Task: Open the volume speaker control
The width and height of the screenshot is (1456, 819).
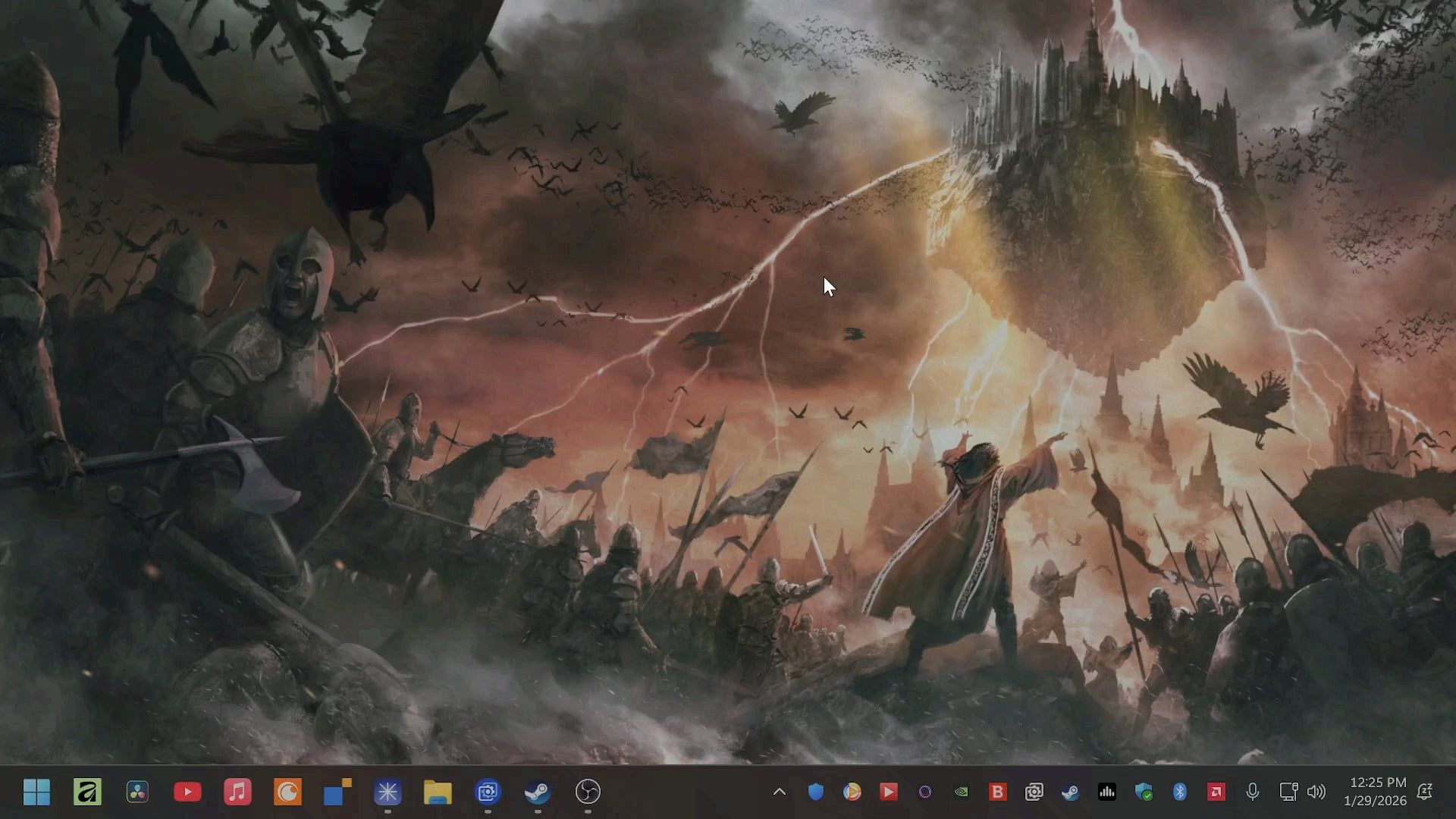Action: coord(1316,792)
